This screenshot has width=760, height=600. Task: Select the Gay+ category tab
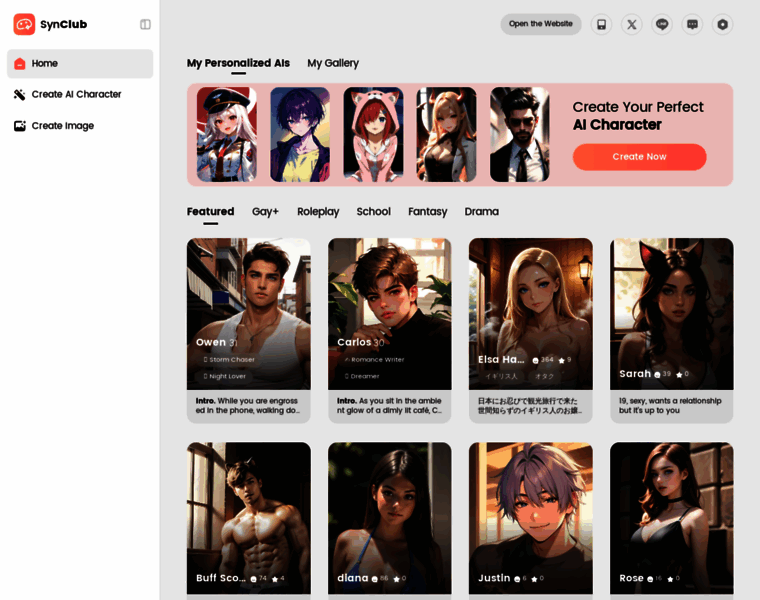tap(265, 212)
